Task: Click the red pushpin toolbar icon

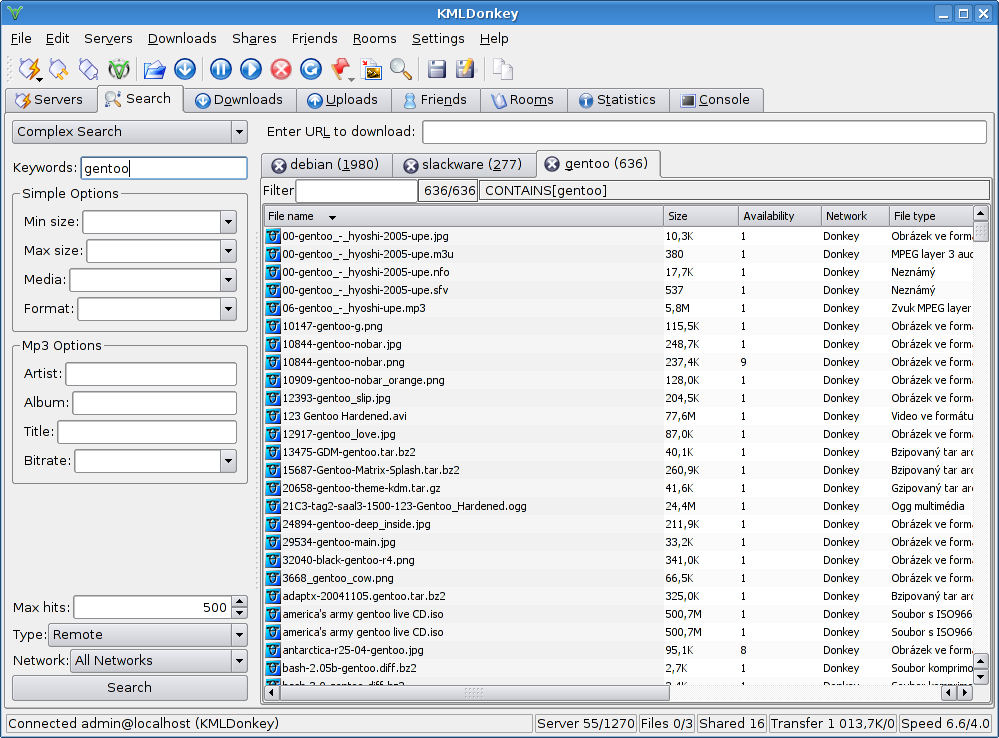Action: pyautogui.click(x=341, y=69)
